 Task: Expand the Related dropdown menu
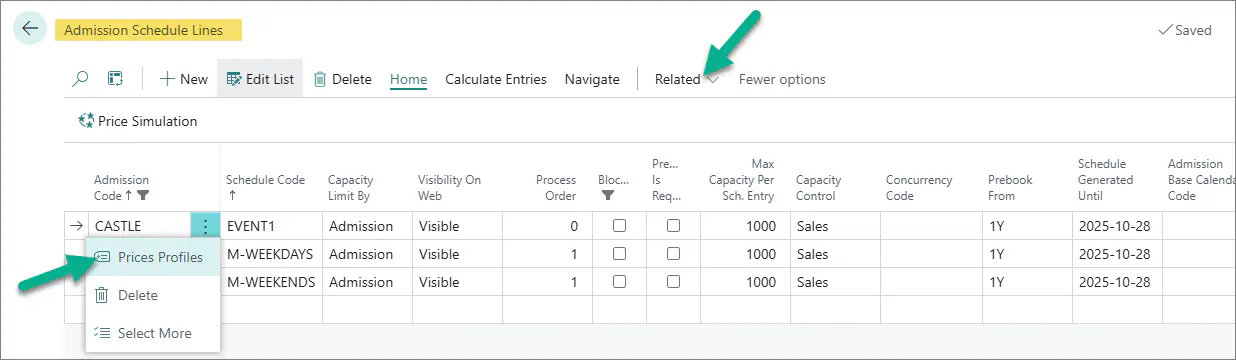point(687,79)
